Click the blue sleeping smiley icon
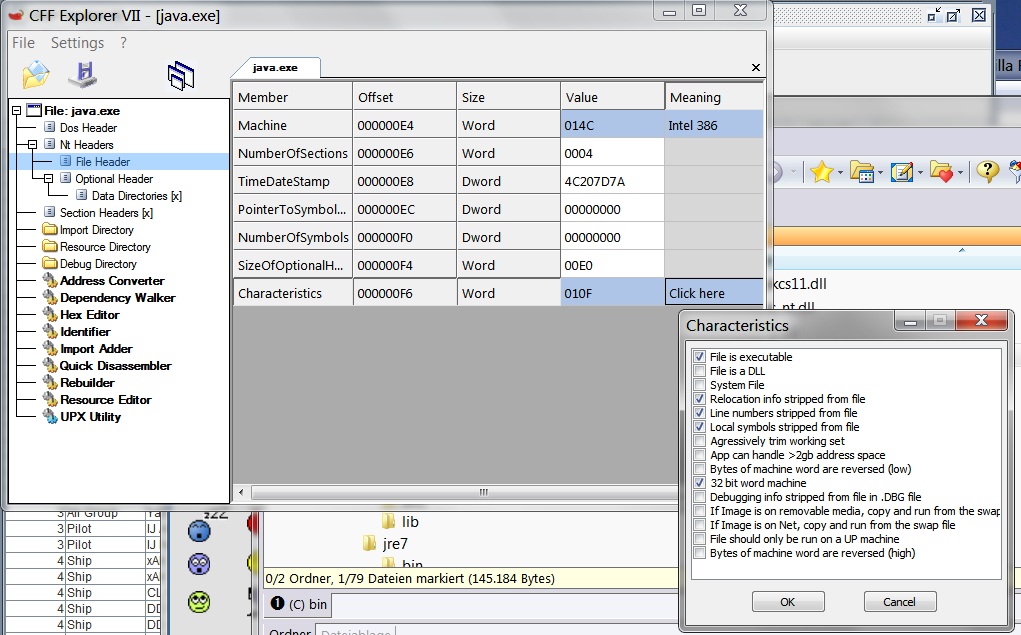The image size is (1021, 635). (199, 531)
